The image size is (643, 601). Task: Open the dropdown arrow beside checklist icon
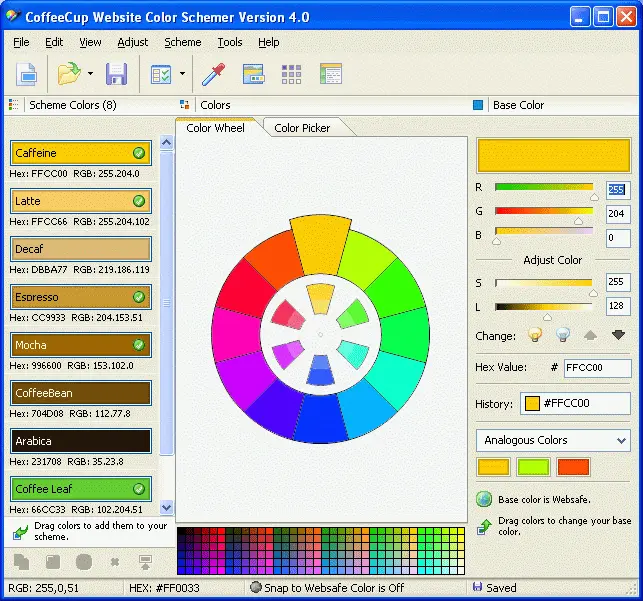(182, 74)
